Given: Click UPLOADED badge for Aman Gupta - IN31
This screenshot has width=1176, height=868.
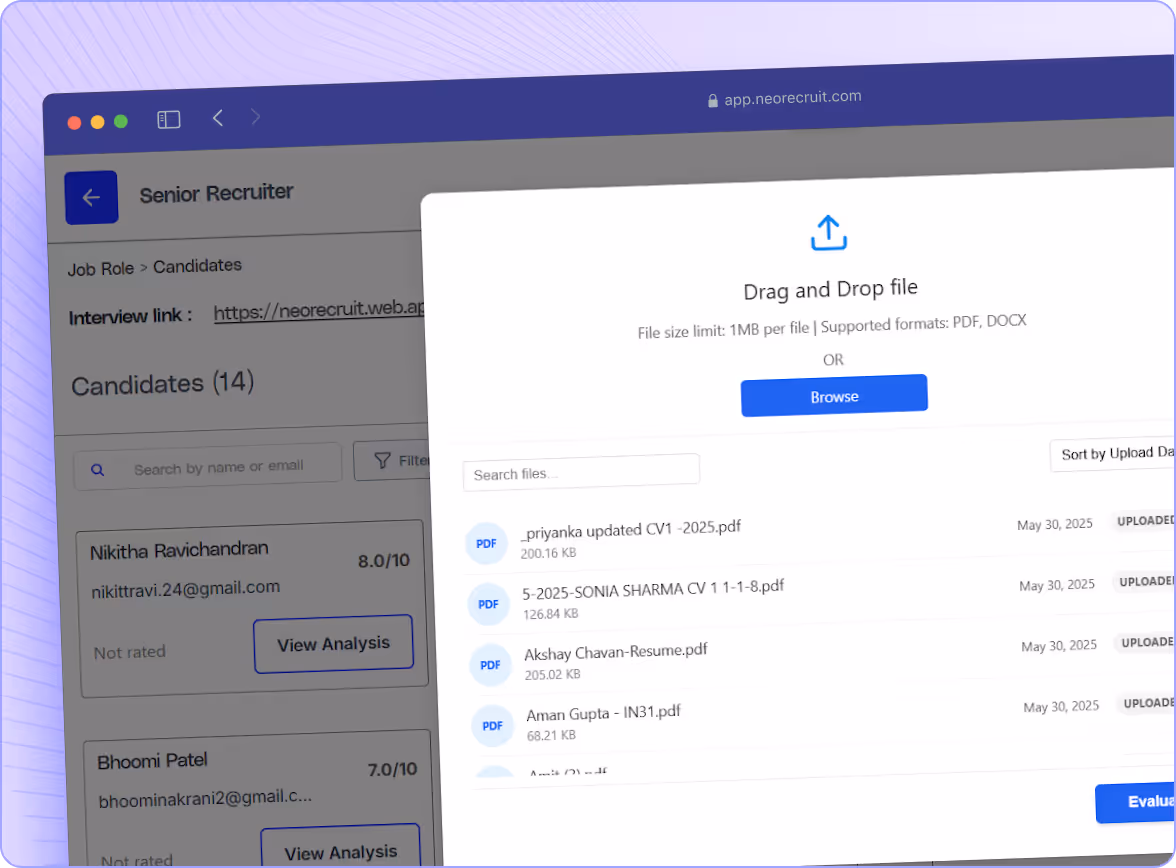Looking at the screenshot, I should 1148,703.
